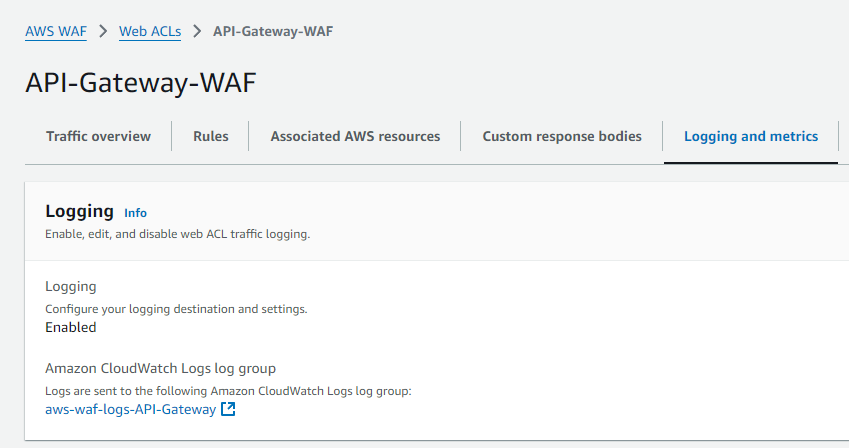The height and width of the screenshot is (448, 849).
Task: Open the Rules tab
Action: coord(211,137)
